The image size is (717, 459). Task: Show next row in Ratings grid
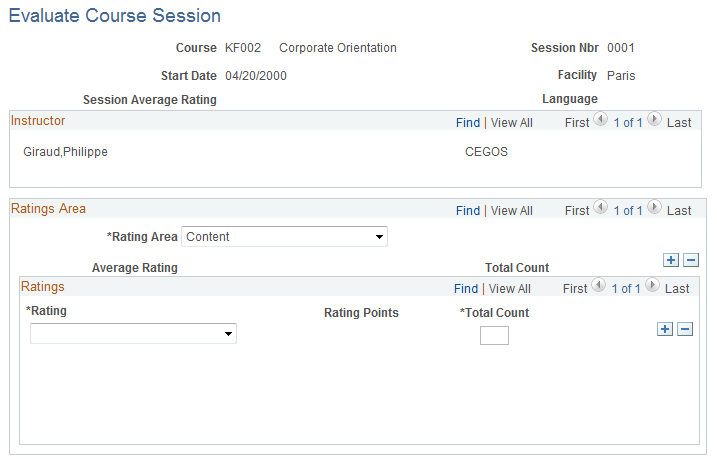pos(653,287)
